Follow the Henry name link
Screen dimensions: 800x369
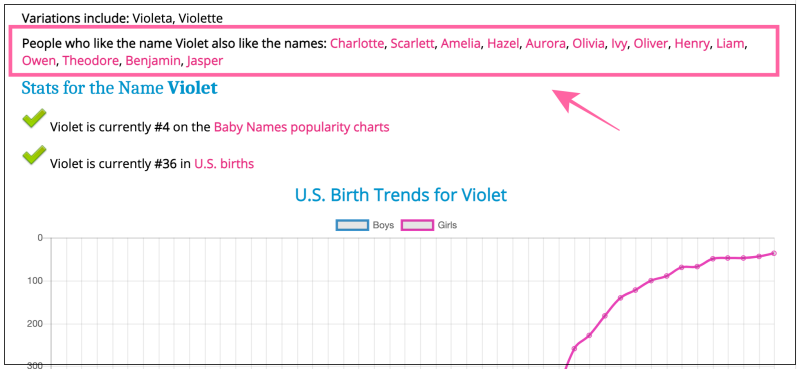click(692, 44)
